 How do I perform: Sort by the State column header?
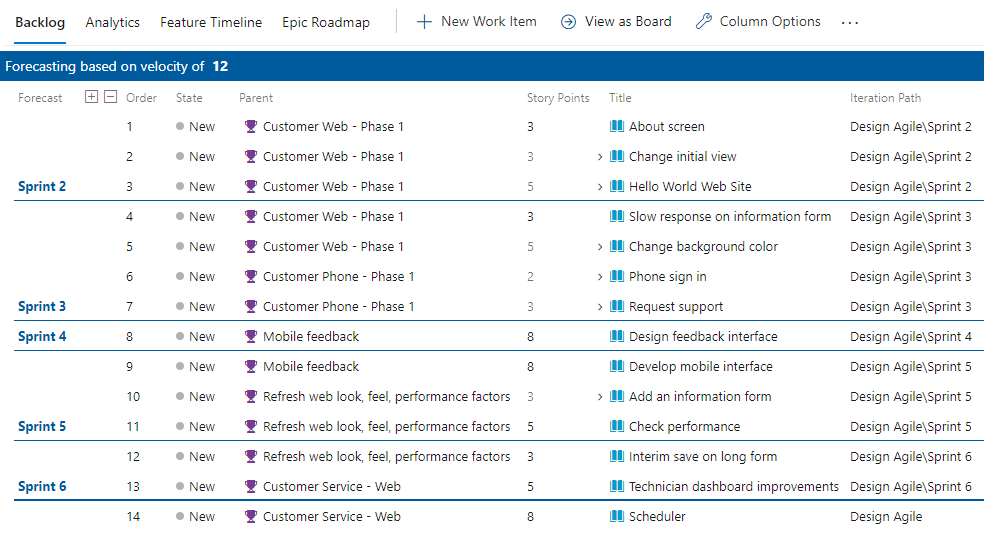[189, 98]
